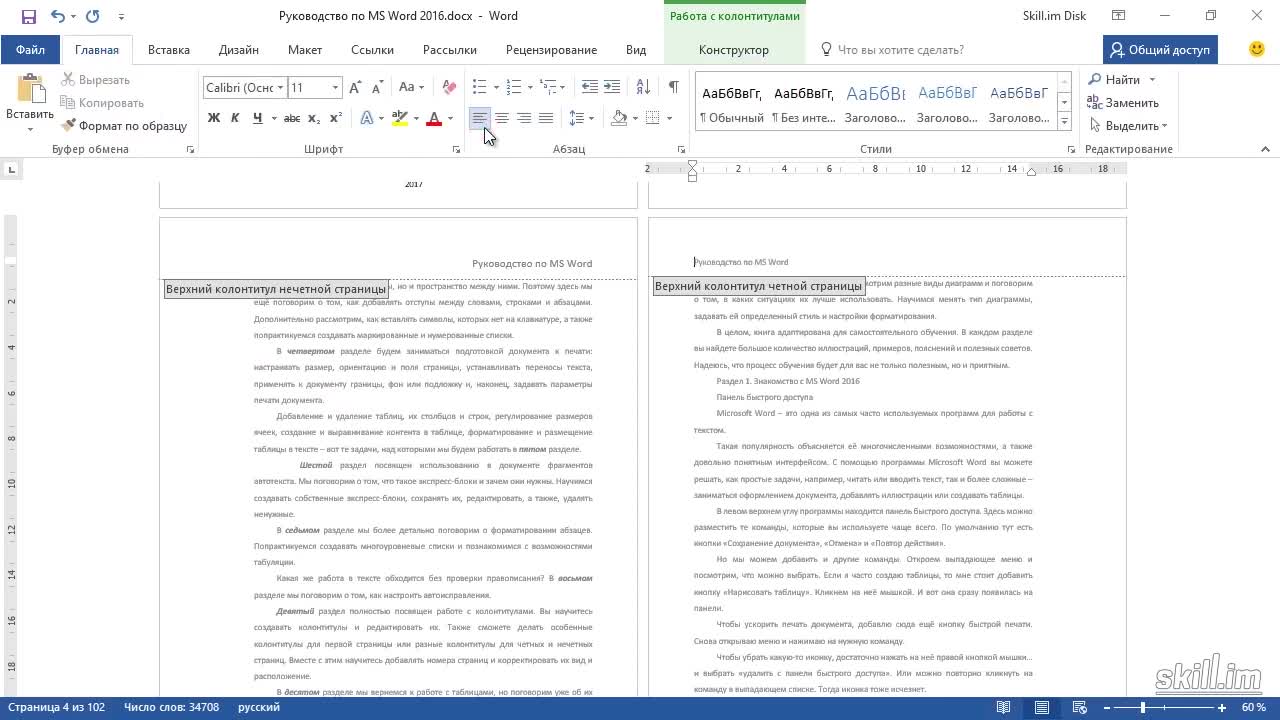
Task: Select Print Layout view in status bar
Action: tap(1041, 708)
